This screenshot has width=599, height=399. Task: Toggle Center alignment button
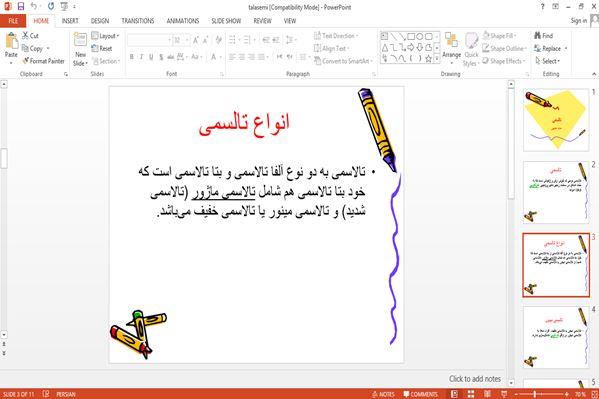(x=242, y=57)
